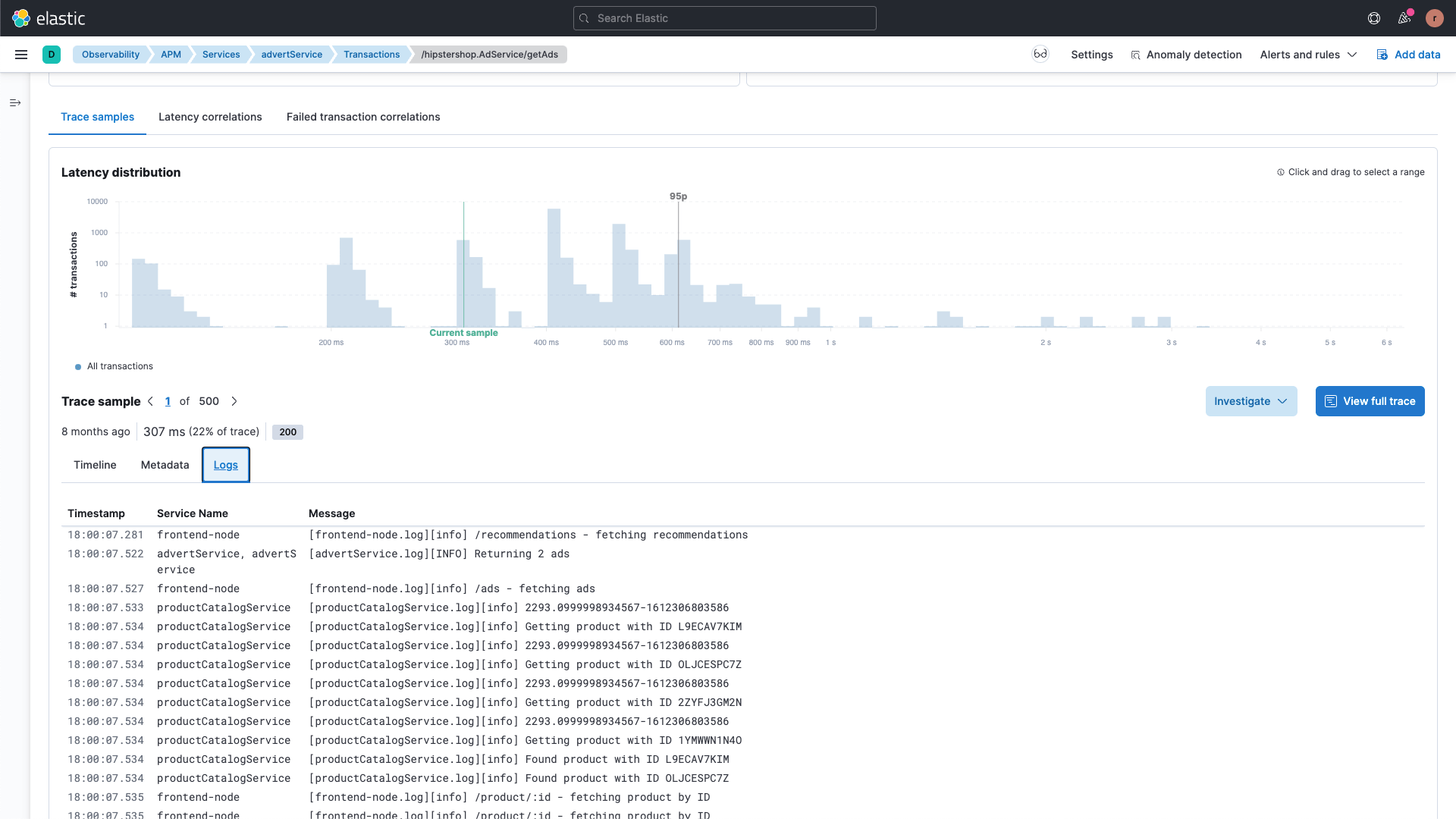1456x819 pixels.
Task: Click the '307 ms (22% of trace)' duration
Action: tap(201, 431)
